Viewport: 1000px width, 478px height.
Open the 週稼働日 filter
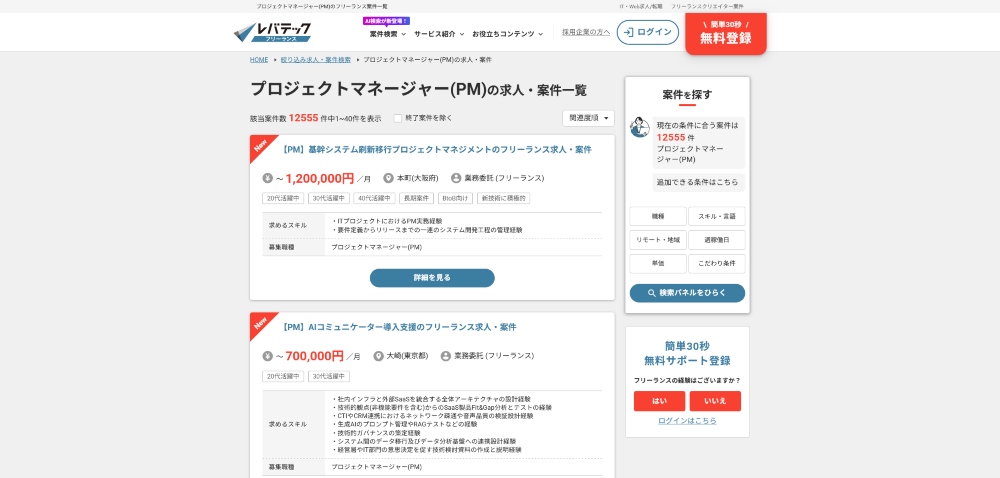[717, 240]
